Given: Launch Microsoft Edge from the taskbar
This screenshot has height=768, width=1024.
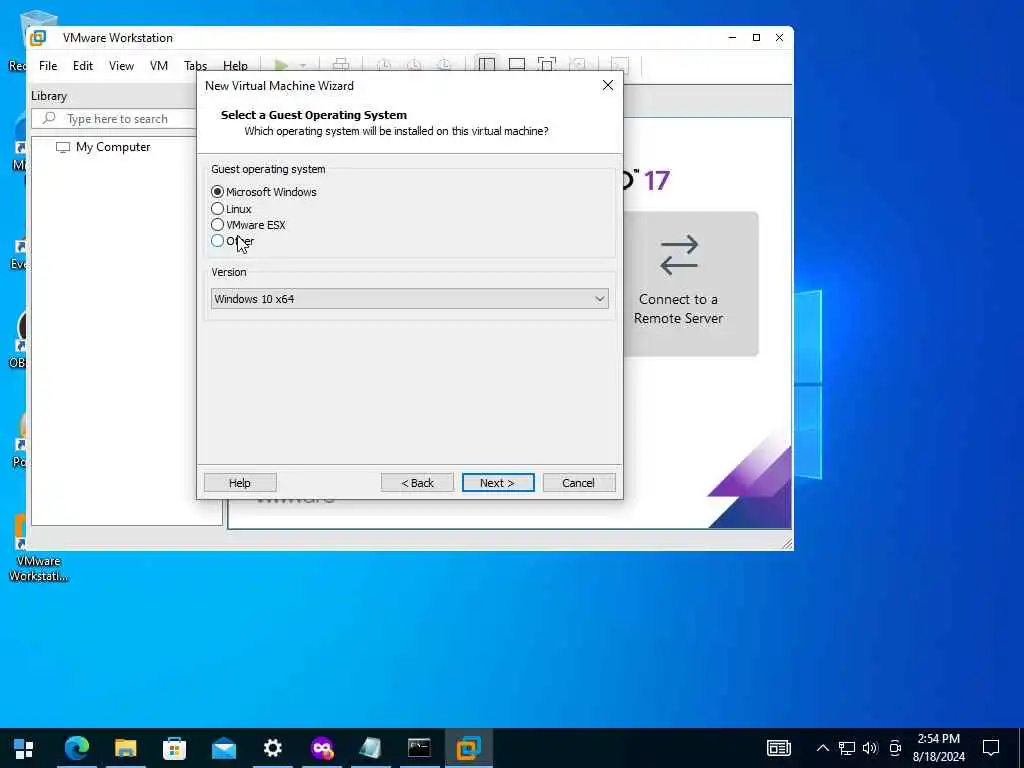Looking at the screenshot, I should 77,748.
